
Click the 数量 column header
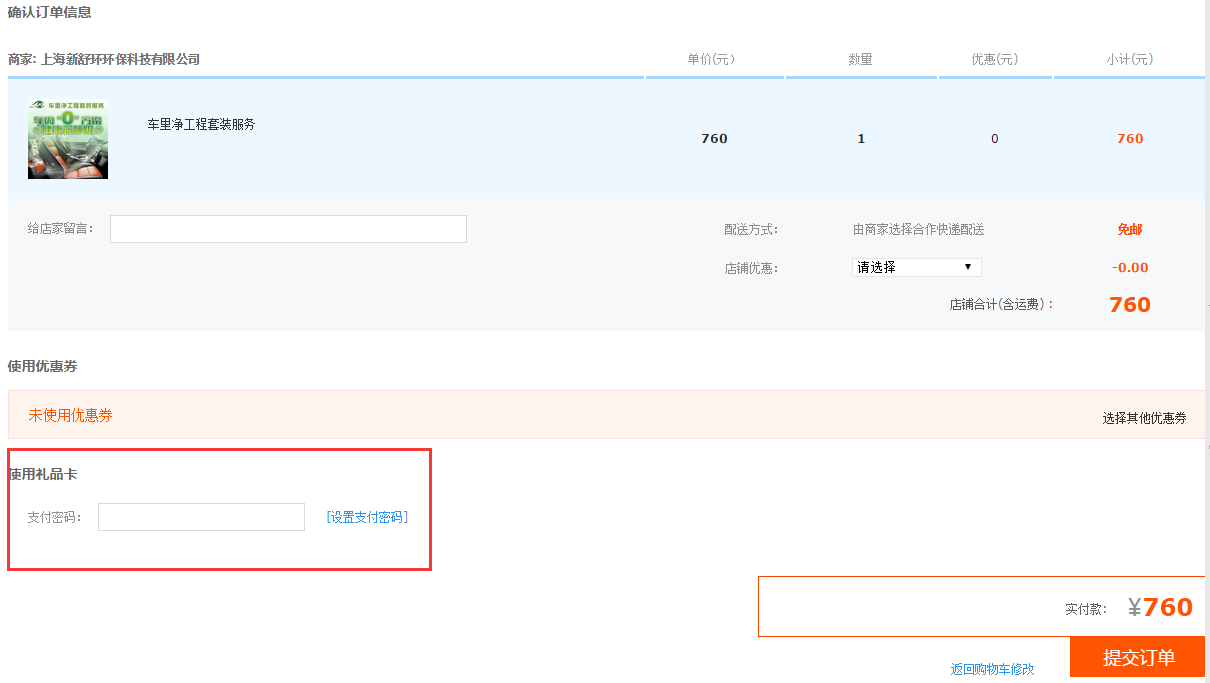click(860, 59)
